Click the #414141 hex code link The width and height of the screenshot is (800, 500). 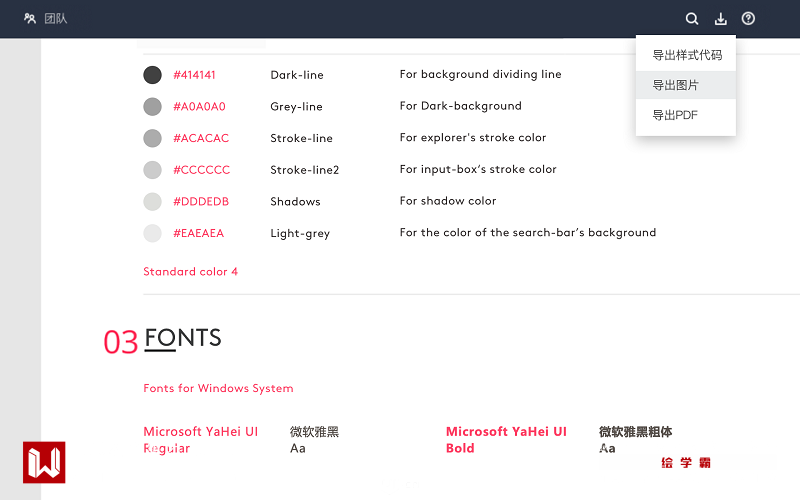click(x=194, y=75)
